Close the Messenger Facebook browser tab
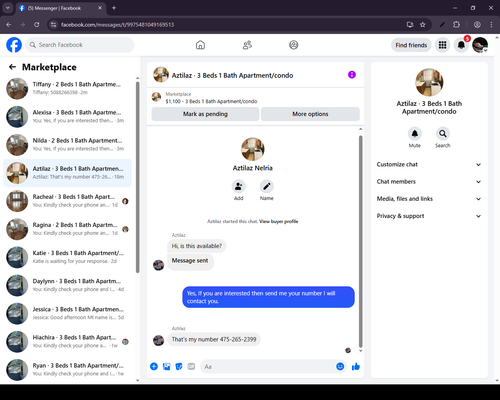500x400 pixels. coord(100,8)
